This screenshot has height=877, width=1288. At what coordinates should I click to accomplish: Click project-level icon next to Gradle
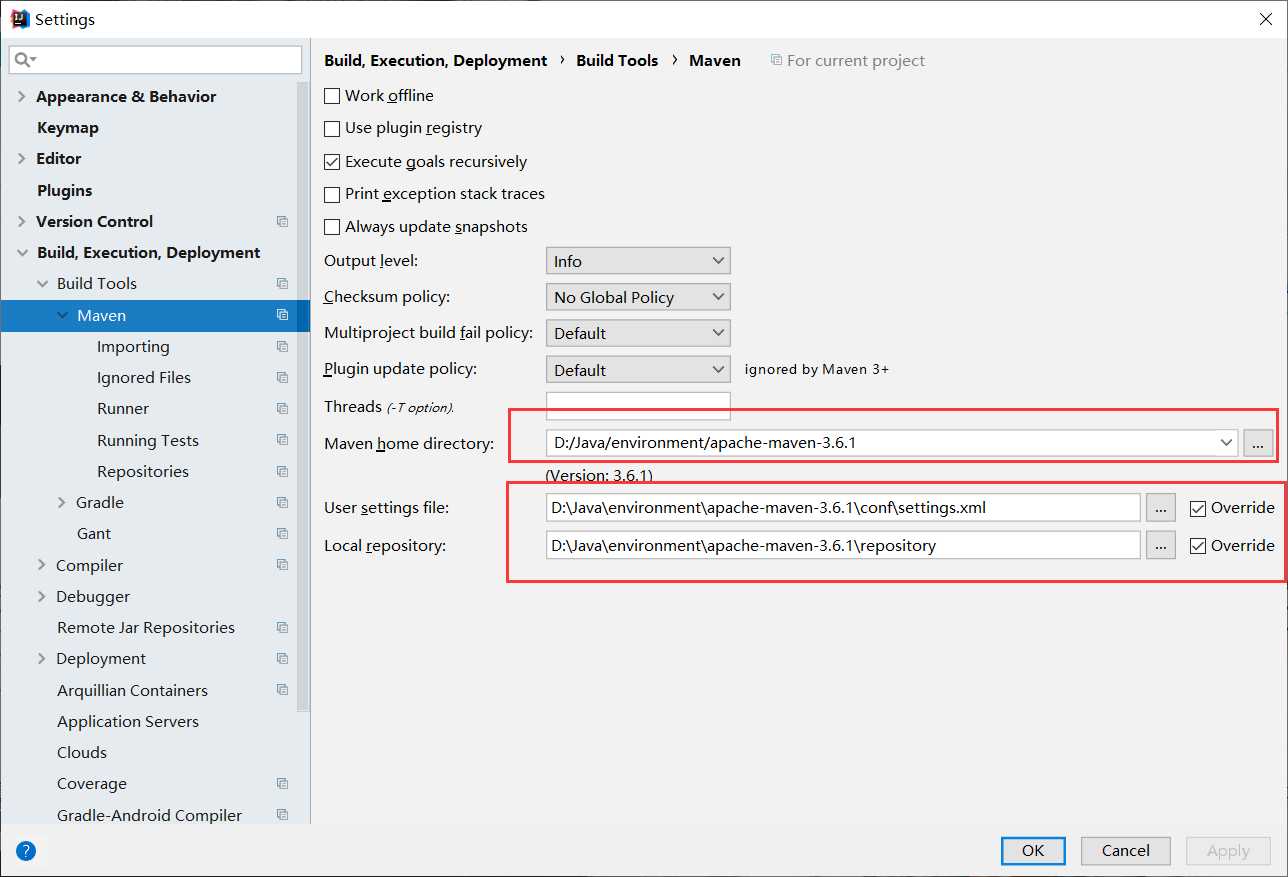point(282,503)
